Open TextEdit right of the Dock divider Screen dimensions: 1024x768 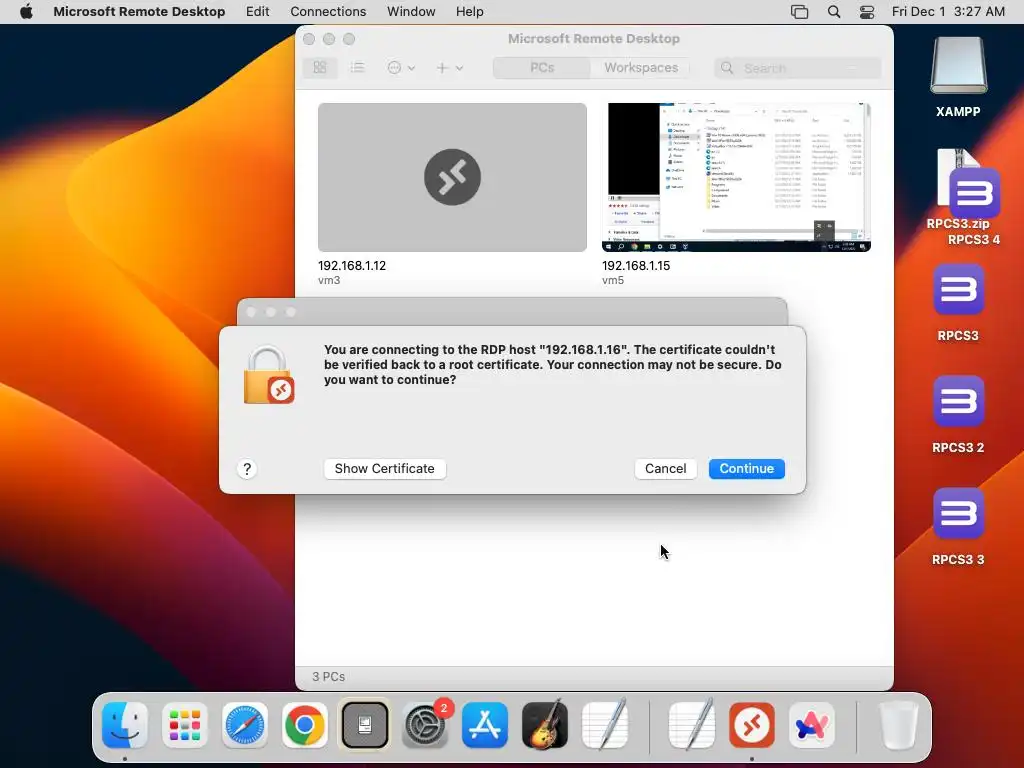(x=692, y=724)
